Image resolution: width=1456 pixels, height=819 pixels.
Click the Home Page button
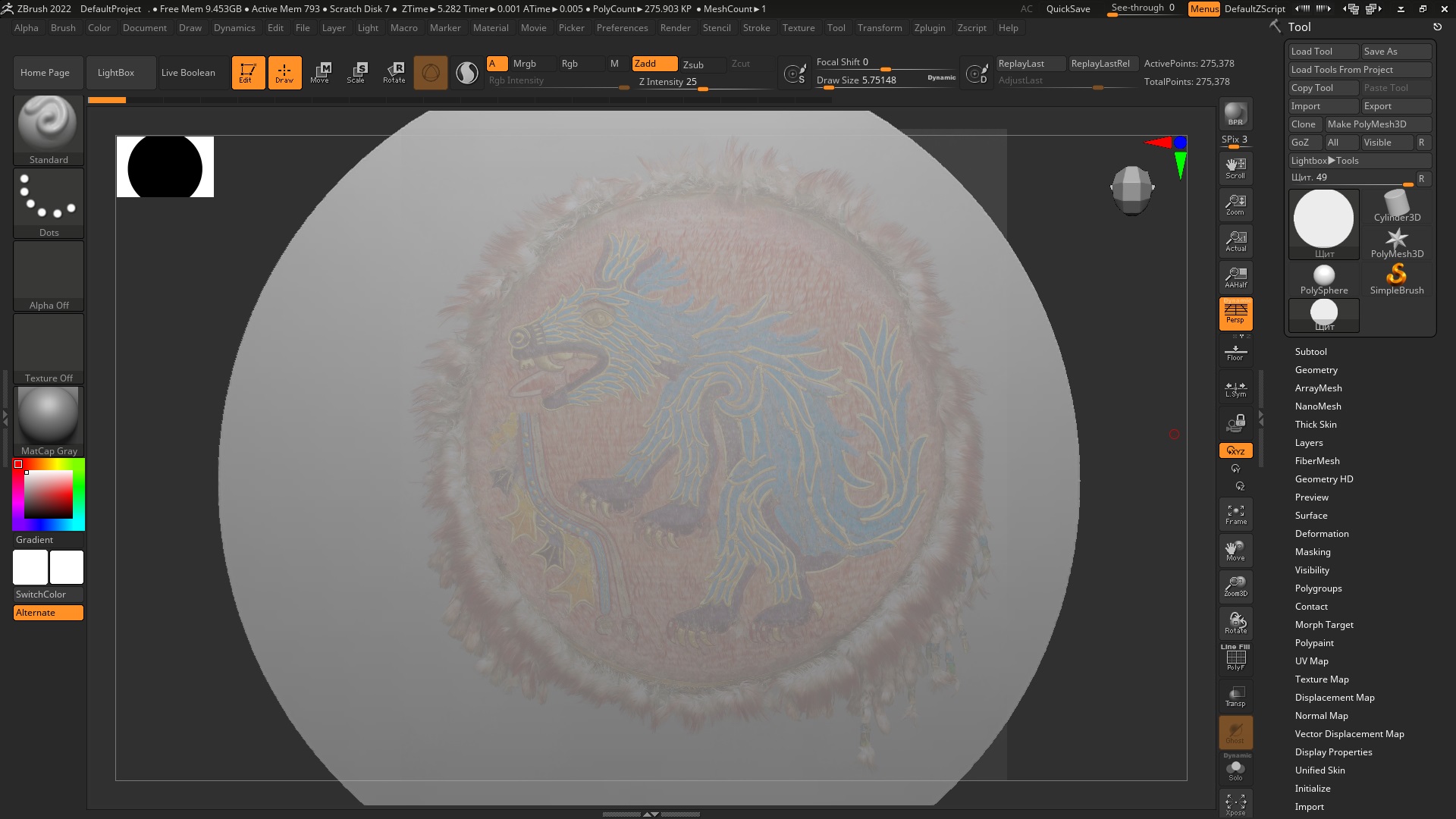point(48,73)
